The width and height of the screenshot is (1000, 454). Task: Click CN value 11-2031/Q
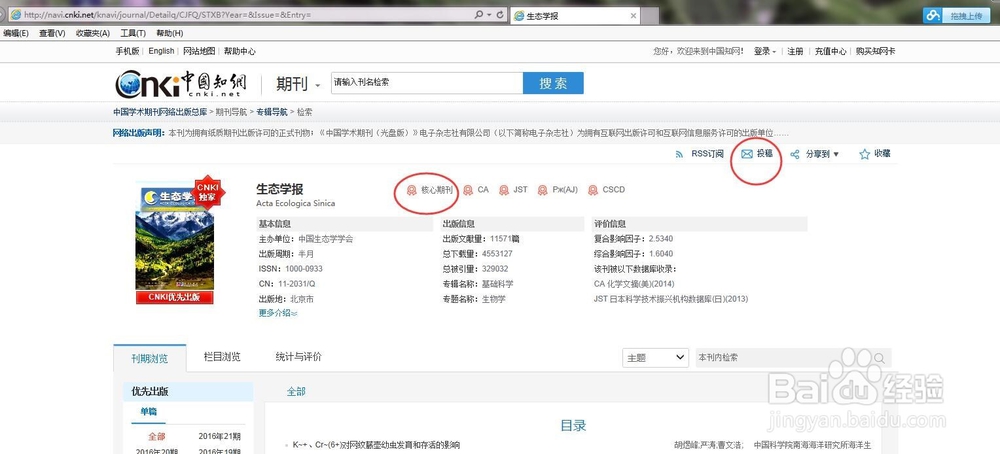[296, 284]
